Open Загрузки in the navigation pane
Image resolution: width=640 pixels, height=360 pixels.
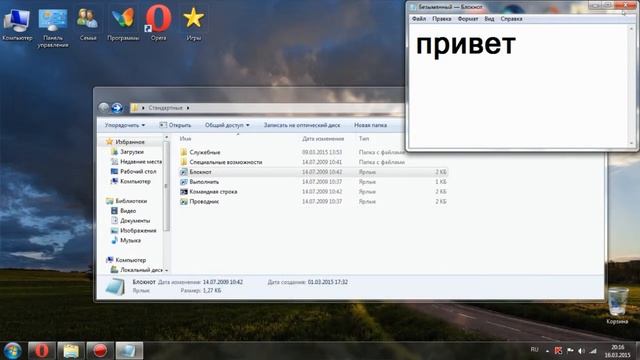[132, 152]
